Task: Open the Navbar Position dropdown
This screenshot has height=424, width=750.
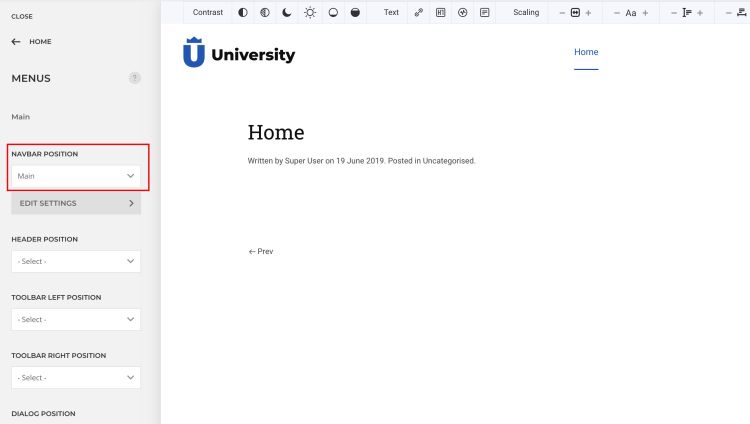Action: coord(76,176)
